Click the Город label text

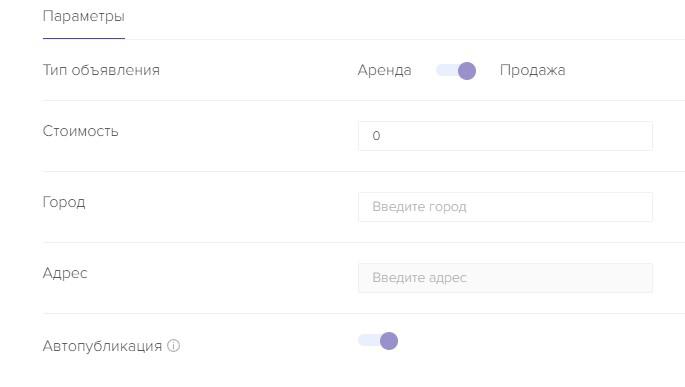coord(64,202)
